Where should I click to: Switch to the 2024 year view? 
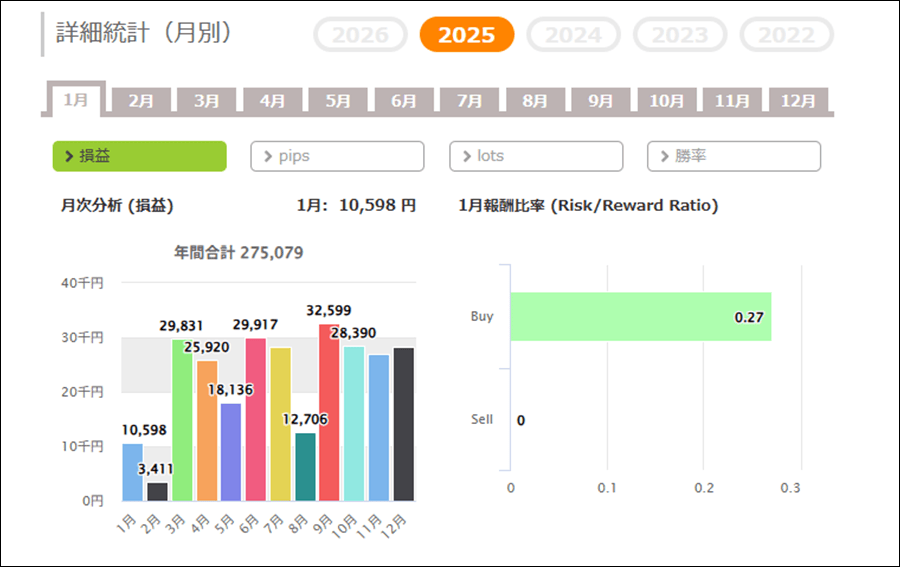click(x=574, y=35)
